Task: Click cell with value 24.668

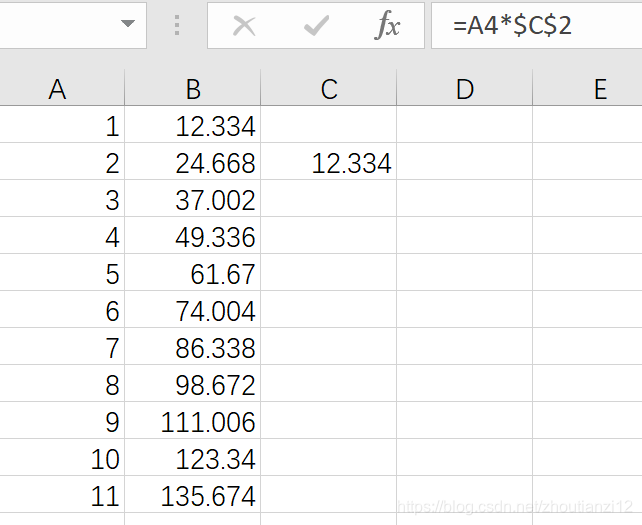Action: [x=193, y=161]
